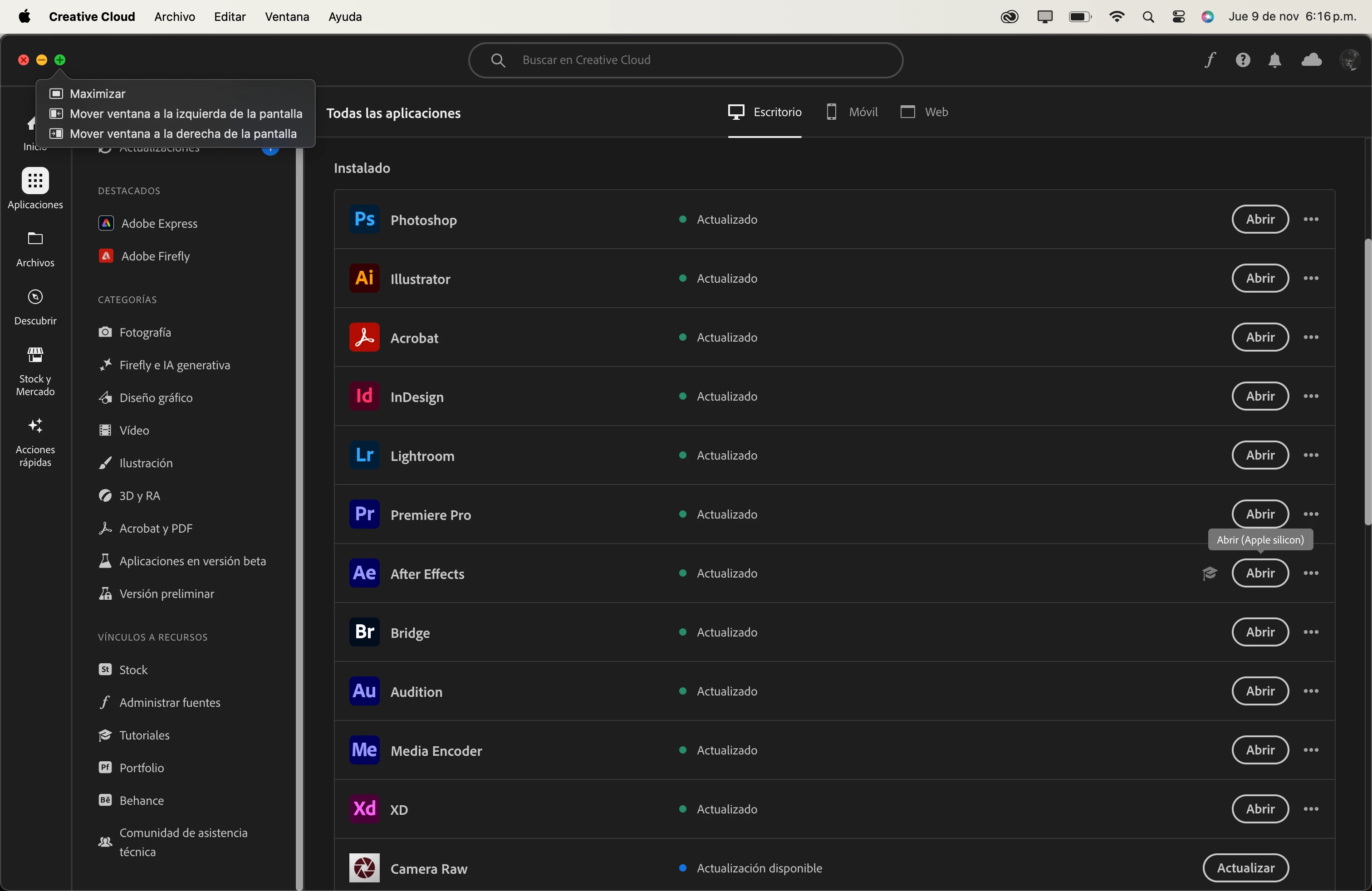Open cloud sync status icon
Viewport: 1372px width, 891px height.
[x=1312, y=60]
